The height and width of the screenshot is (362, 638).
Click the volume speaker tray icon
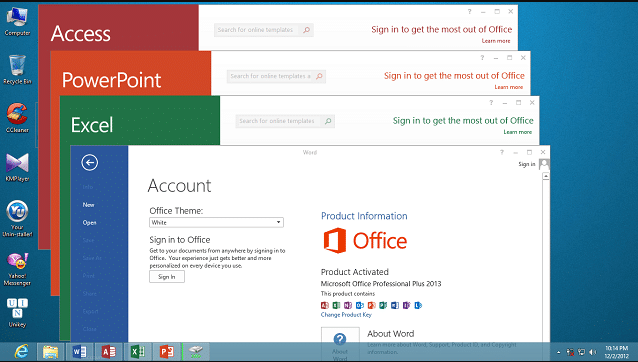pos(593,352)
